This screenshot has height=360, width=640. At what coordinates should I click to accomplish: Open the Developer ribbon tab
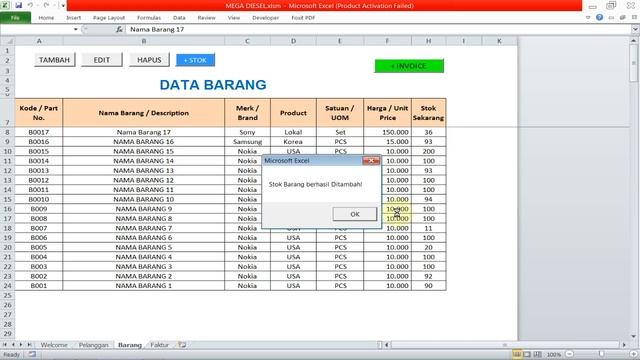[266, 18]
